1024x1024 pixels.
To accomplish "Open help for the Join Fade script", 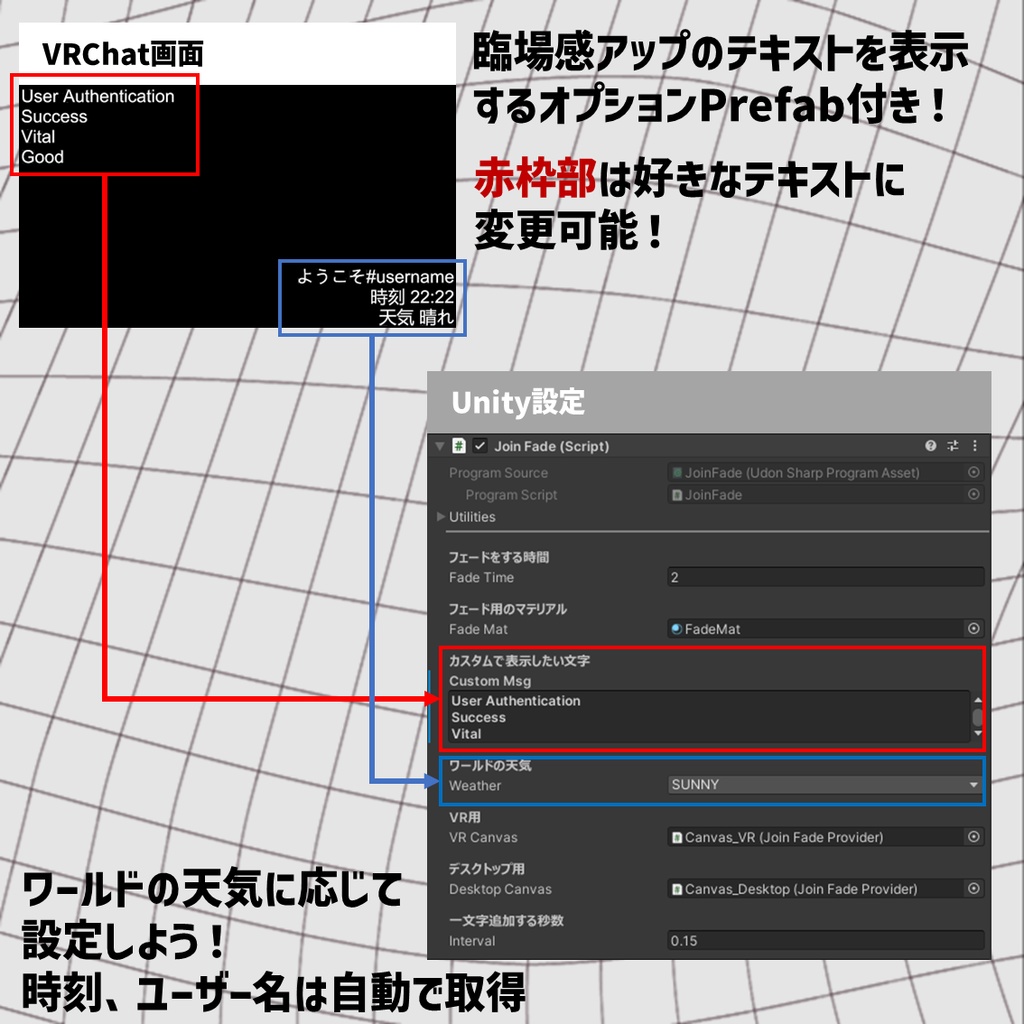I will (x=932, y=447).
